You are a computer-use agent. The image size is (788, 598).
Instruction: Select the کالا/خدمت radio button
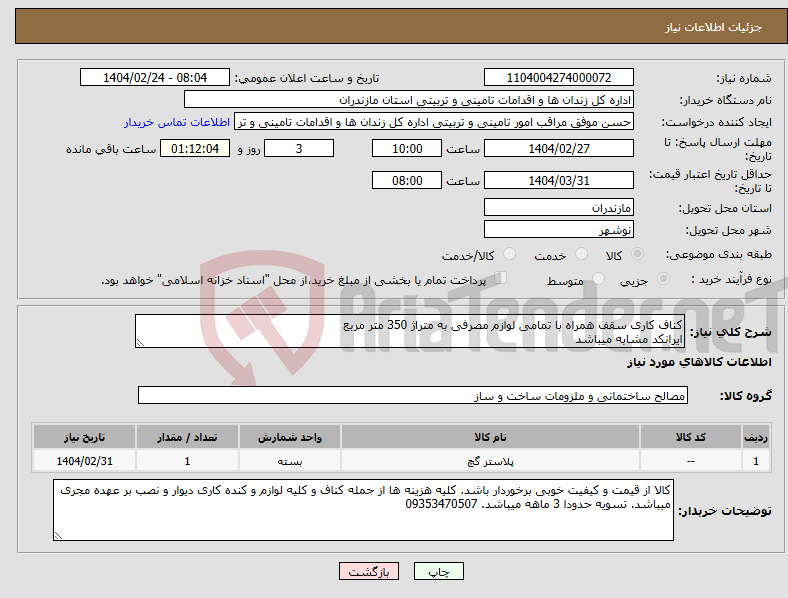click(510, 254)
